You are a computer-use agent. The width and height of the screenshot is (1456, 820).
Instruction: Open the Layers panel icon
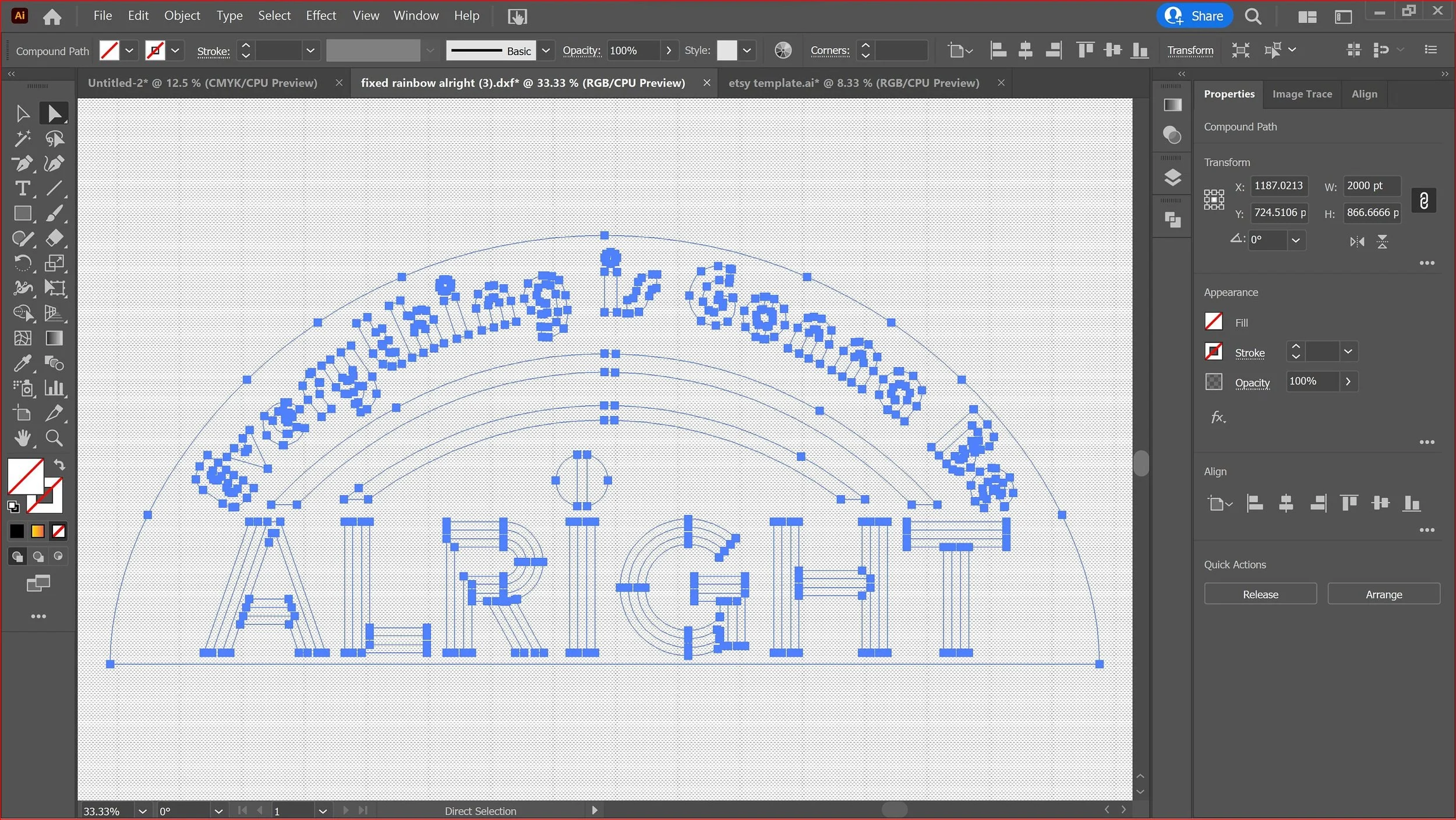pos(1172,177)
